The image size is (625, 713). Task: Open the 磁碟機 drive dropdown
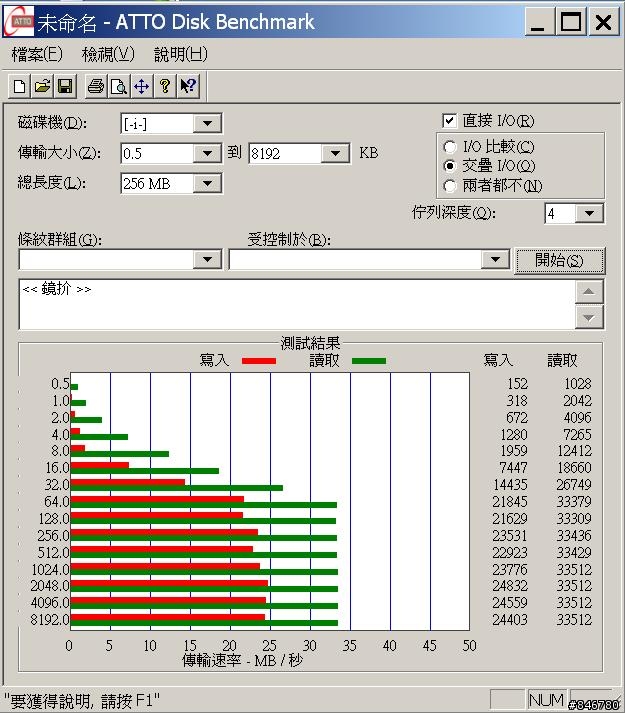[207, 124]
